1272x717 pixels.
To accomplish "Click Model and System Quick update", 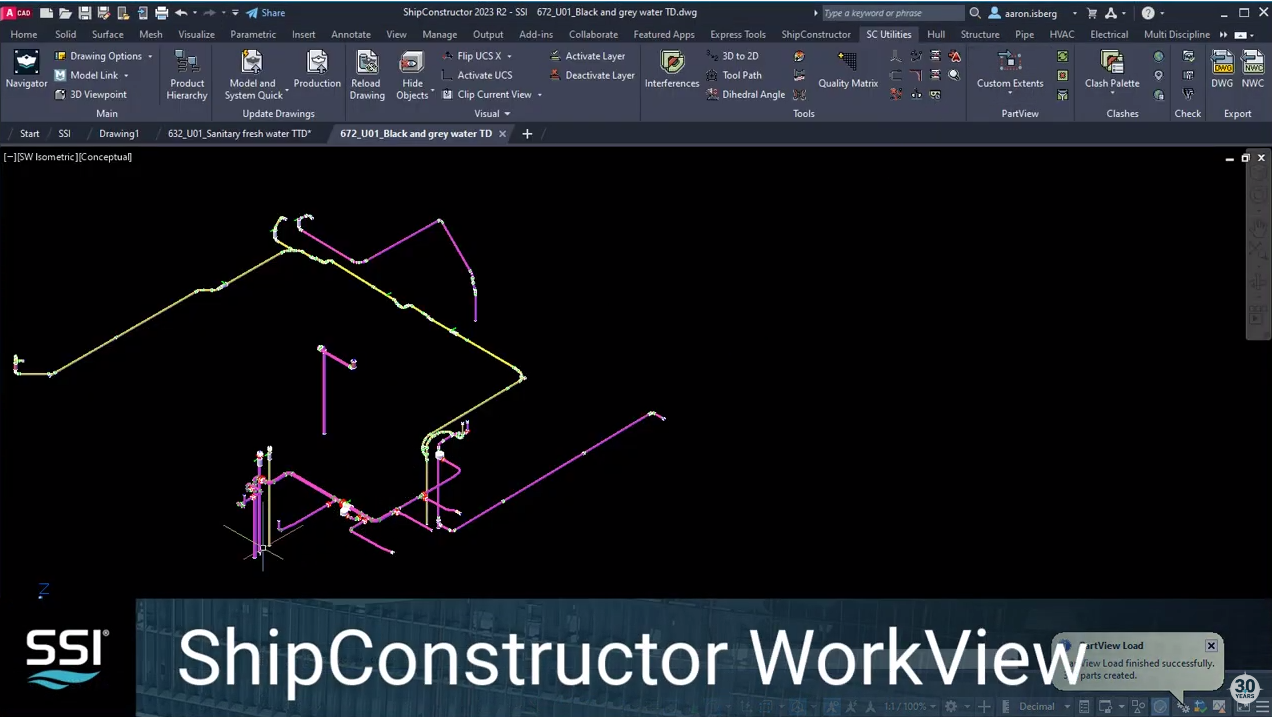I will 253,75.
